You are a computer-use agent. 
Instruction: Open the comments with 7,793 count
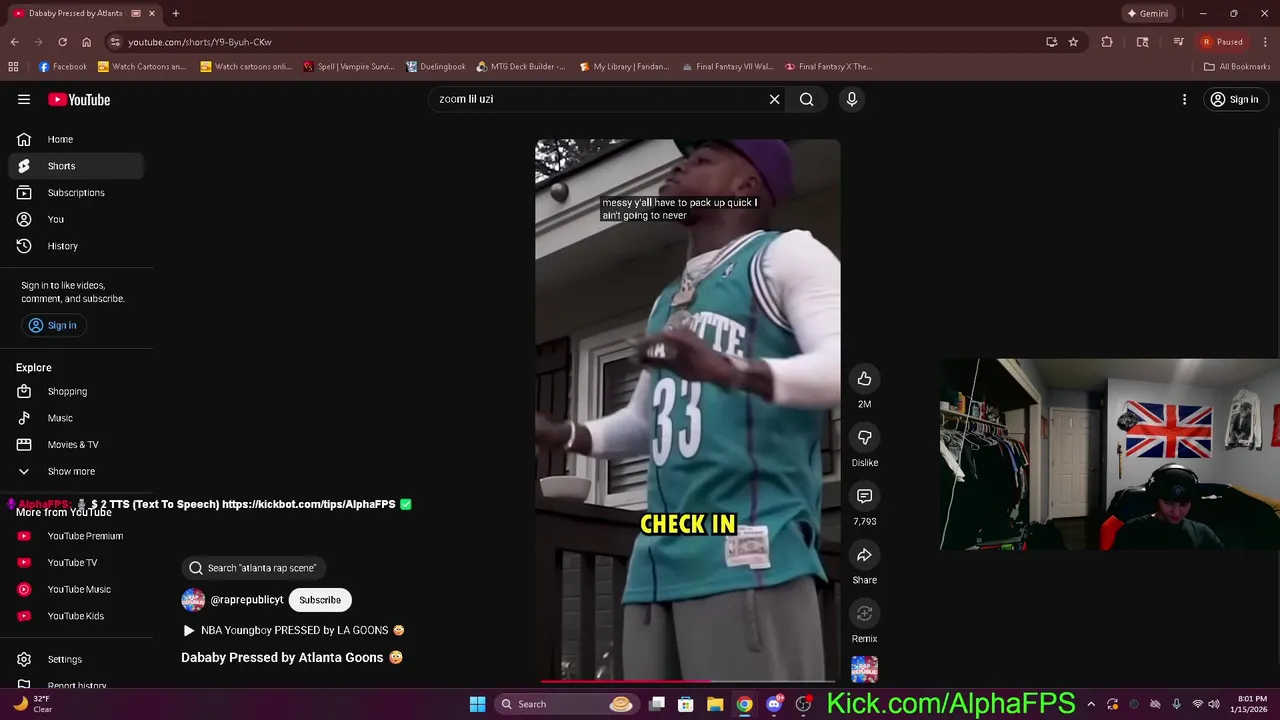pyautogui.click(x=864, y=496)
